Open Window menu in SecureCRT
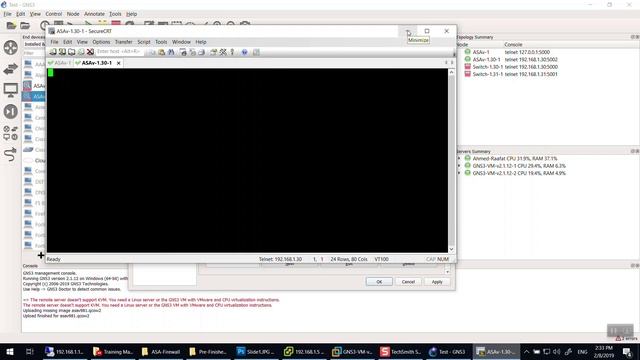The image size is (640, 360). coord(181,42)
